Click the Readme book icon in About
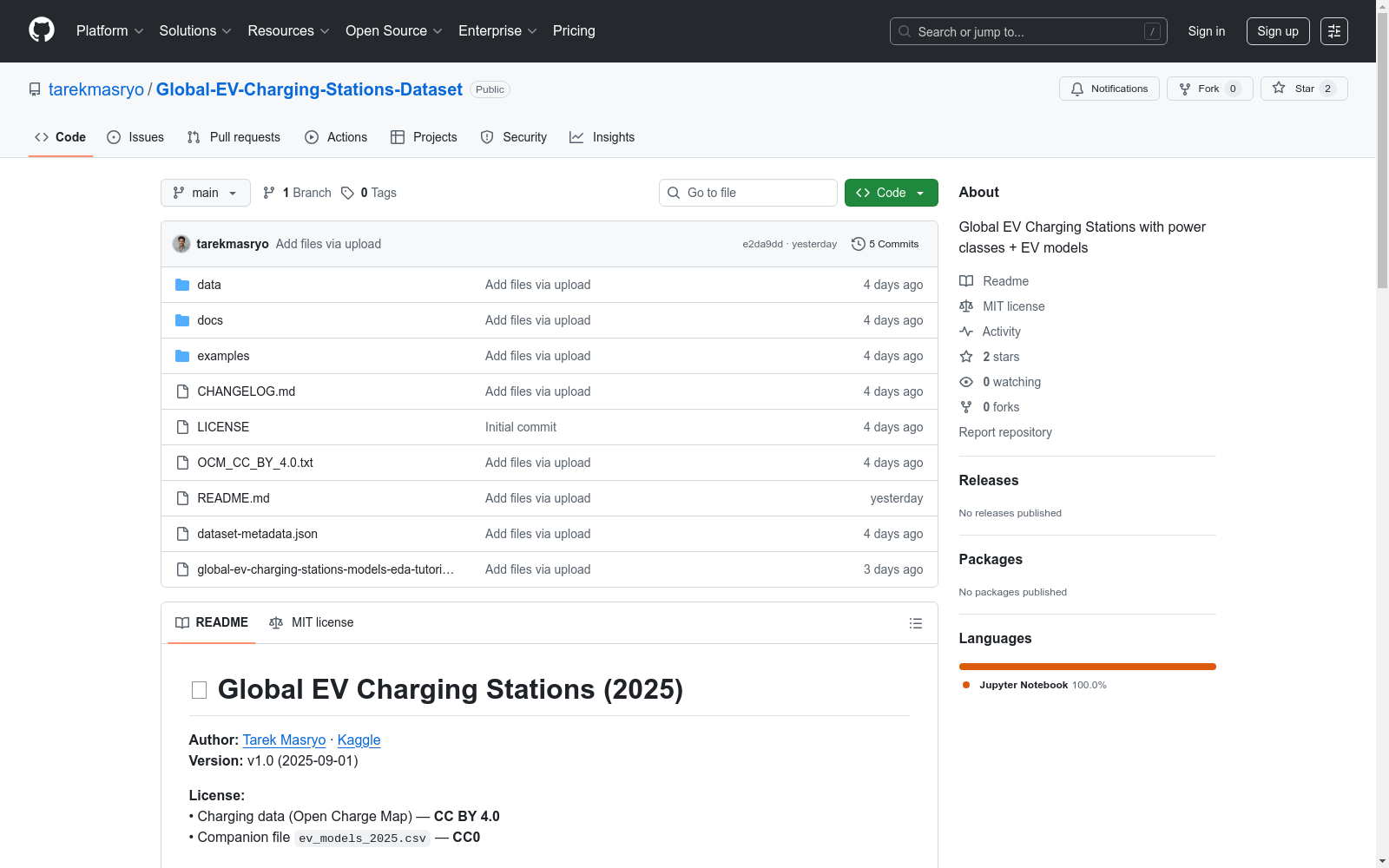Image resolution: width=1389 pixels, height=868 pixels. (x=966, y=281)
